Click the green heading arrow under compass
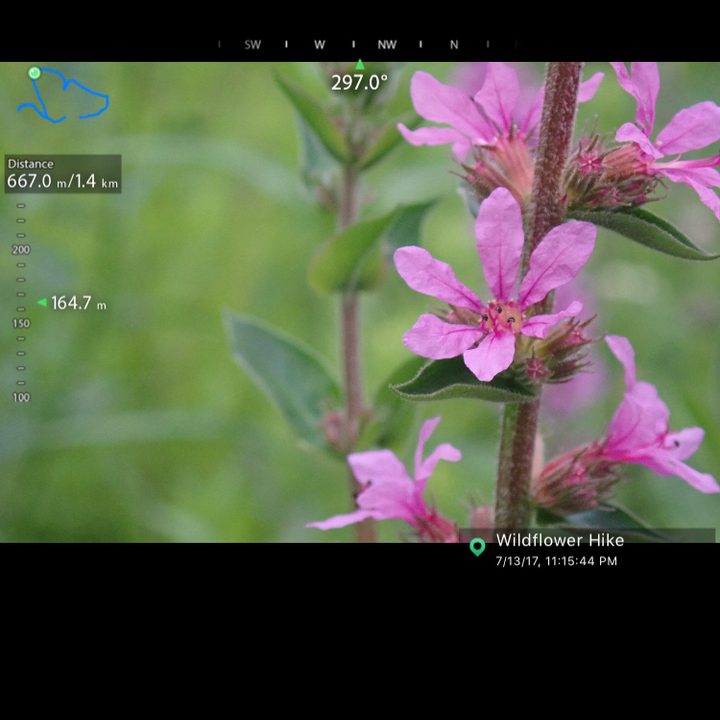The image size is (720, 720). [x=360, y=64]
